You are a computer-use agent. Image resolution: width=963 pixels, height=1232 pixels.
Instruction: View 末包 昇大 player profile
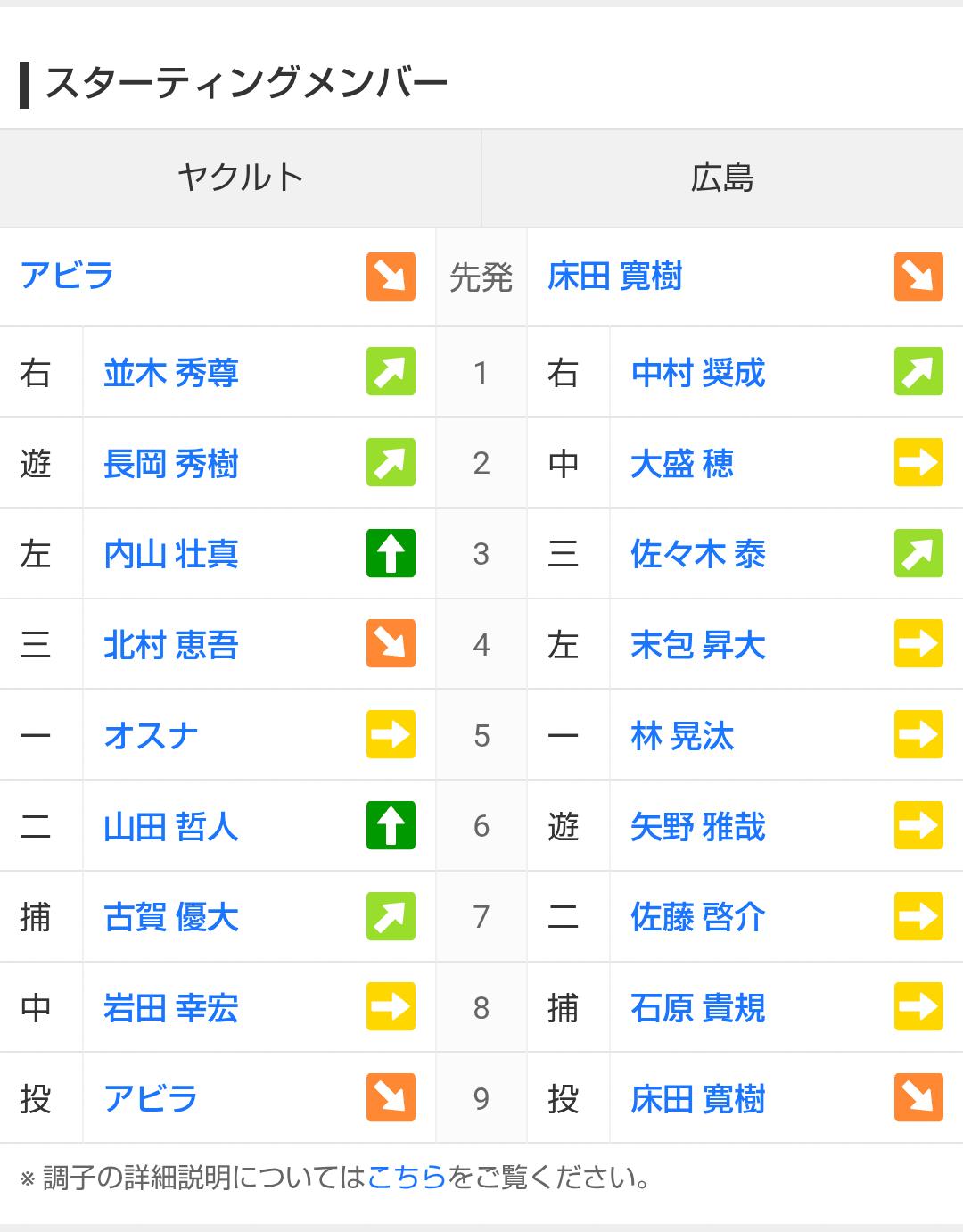(x=698, y=645)
